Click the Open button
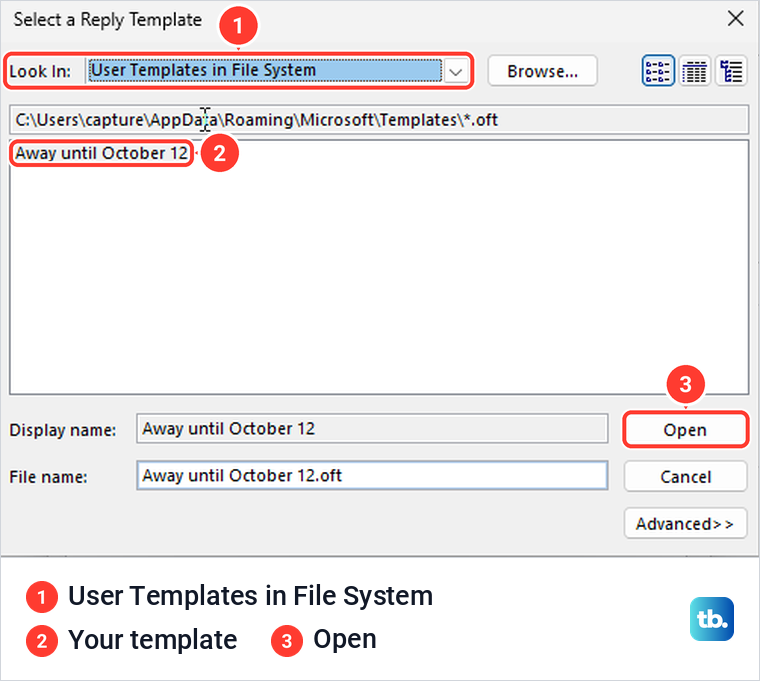This screenshot has width=760, height=681. 685,429
